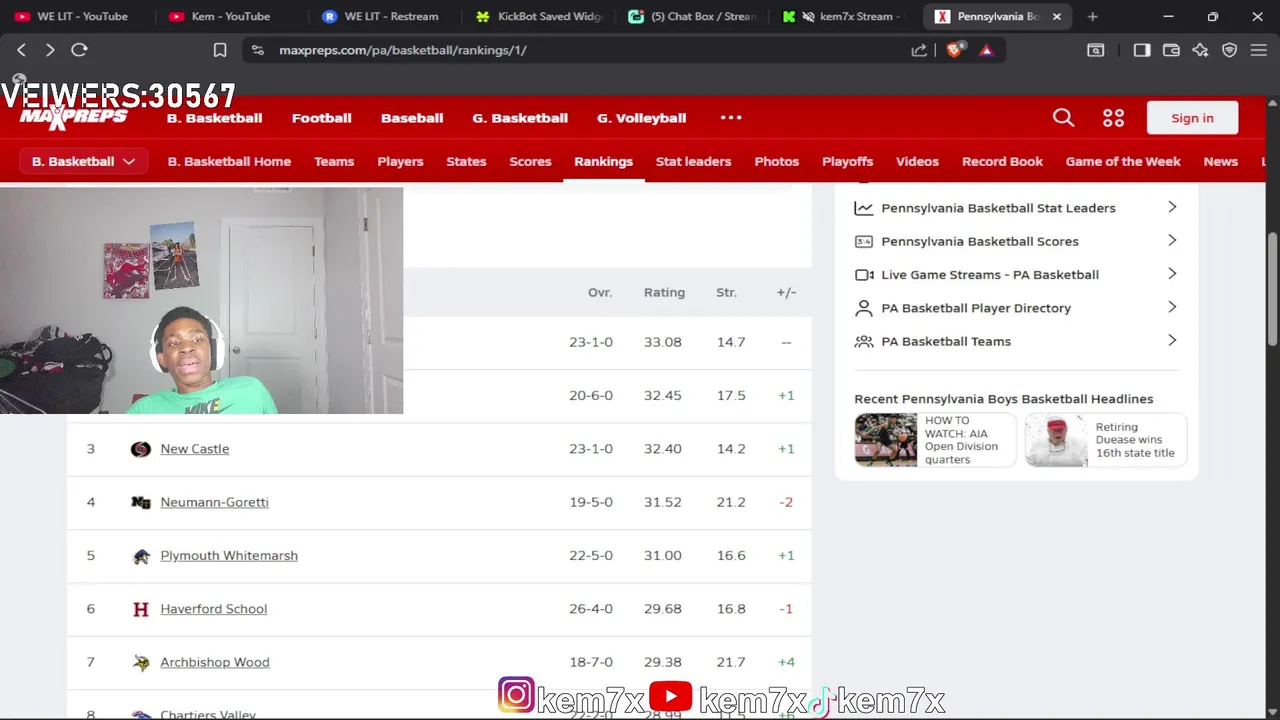Open the Stat leaders subnav item
Viewport: 1280px width, 720px height.
click(x=693, y=161)
